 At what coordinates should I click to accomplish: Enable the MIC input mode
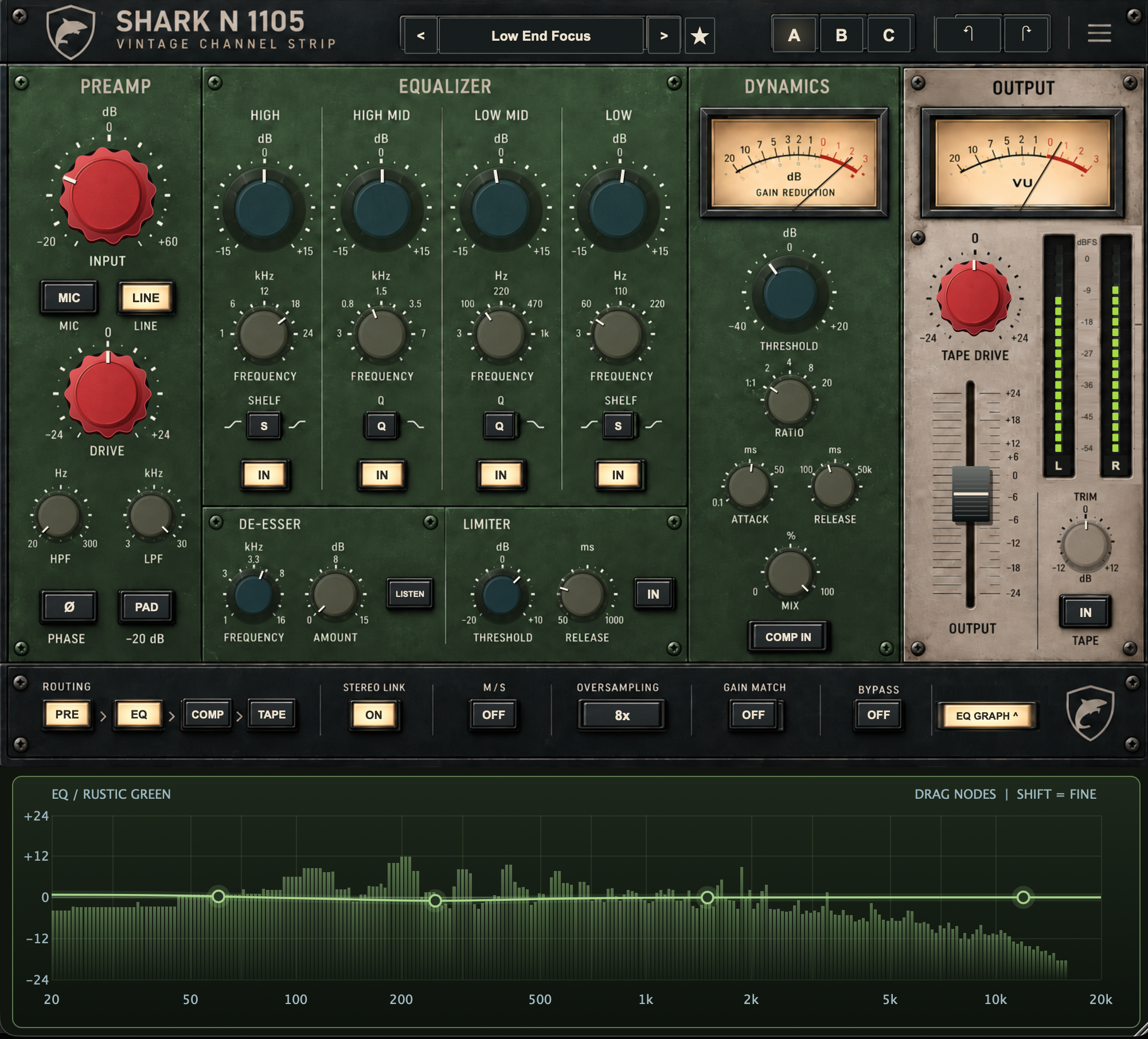point(69,298)
